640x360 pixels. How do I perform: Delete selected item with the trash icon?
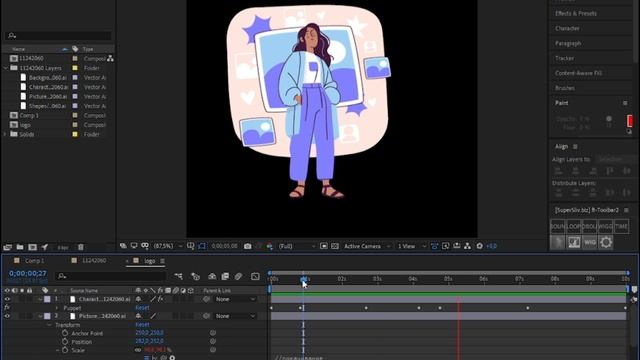[x=80, y=247]
